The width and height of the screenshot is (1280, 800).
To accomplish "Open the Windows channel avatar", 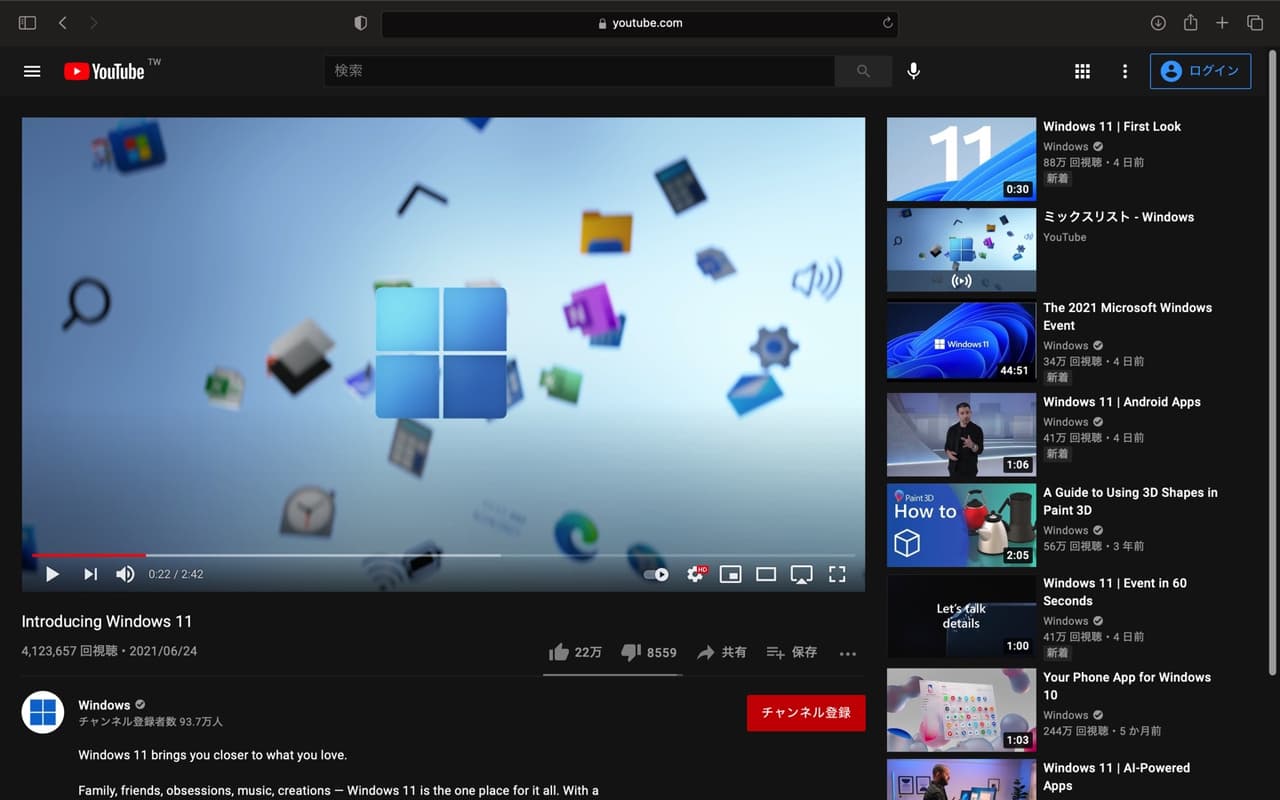I will [43, 712].
